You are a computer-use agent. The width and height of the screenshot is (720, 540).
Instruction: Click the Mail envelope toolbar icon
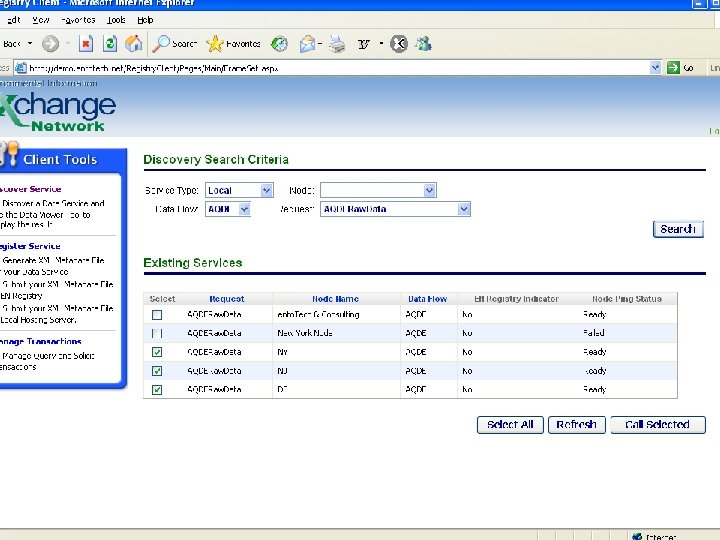pos(307,43)
